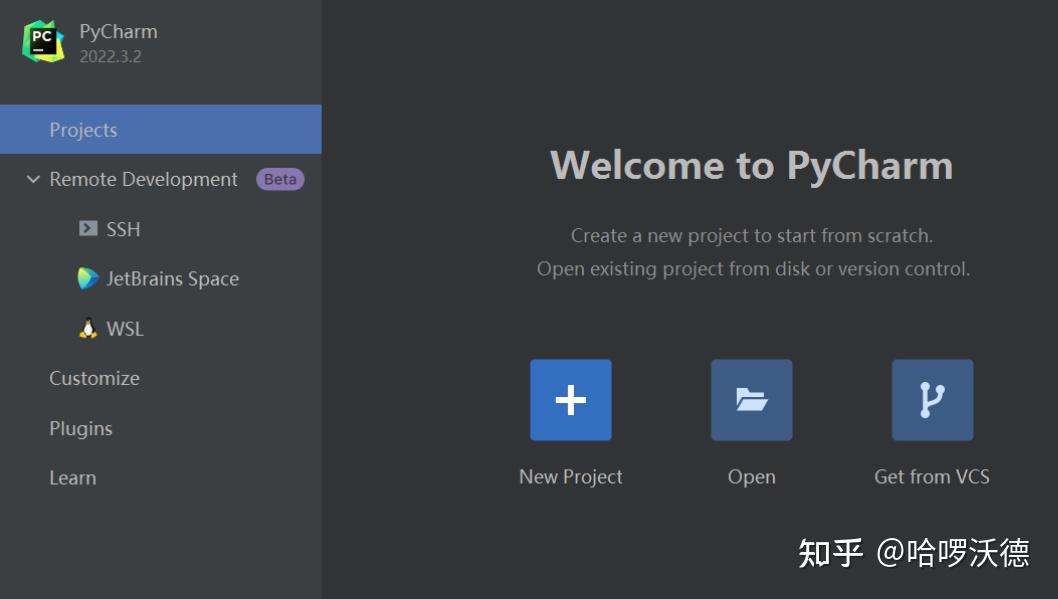
Task: Open WSL via the Linux penguin icon
Action: pyautogui.click(x=88, y=328)
